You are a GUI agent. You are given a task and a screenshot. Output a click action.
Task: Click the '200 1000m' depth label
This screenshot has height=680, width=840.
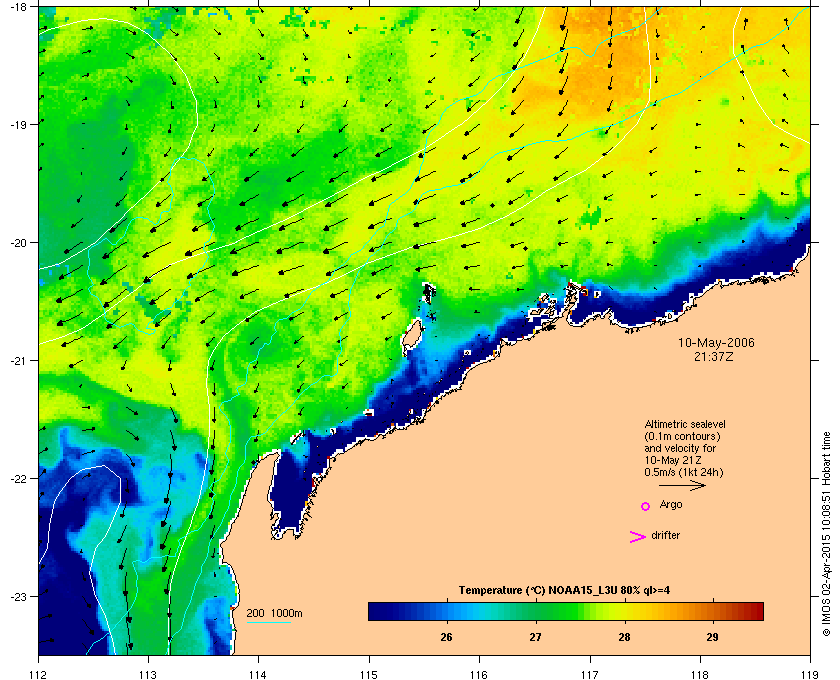274,614
